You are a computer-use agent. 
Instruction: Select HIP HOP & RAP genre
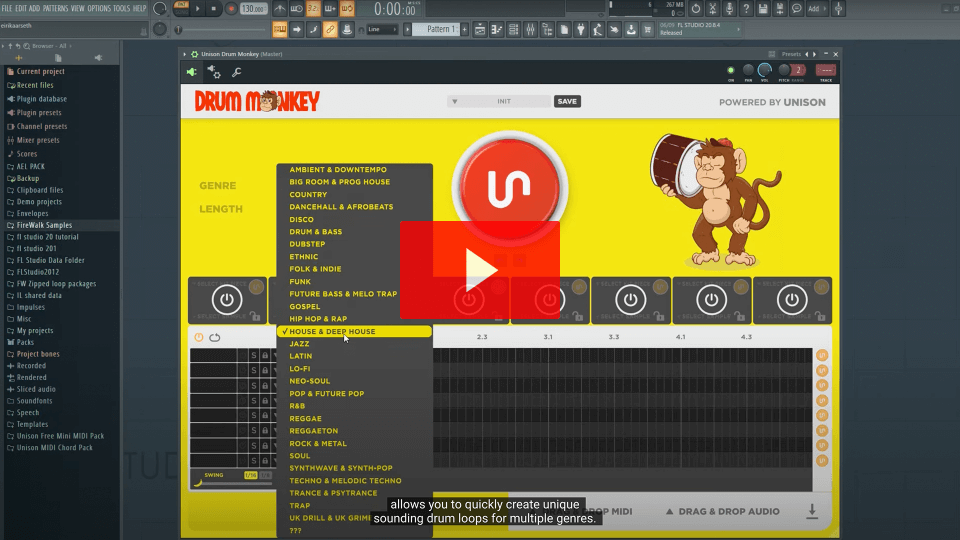[318, 319]
